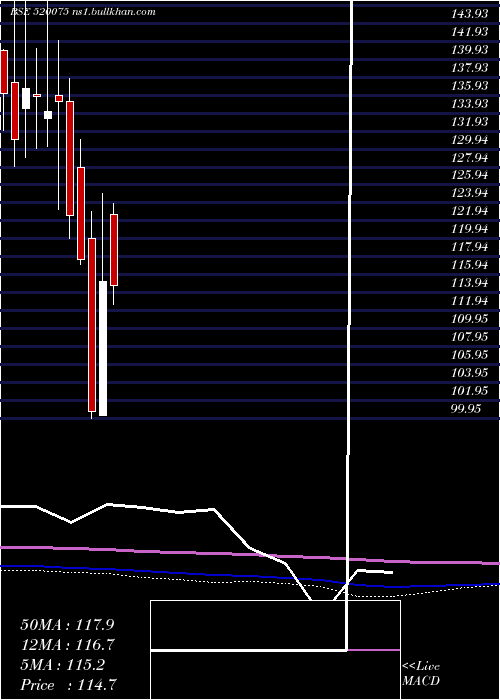
Task: Click the 127.94 price axis label
Action: (x=470, y=158)
